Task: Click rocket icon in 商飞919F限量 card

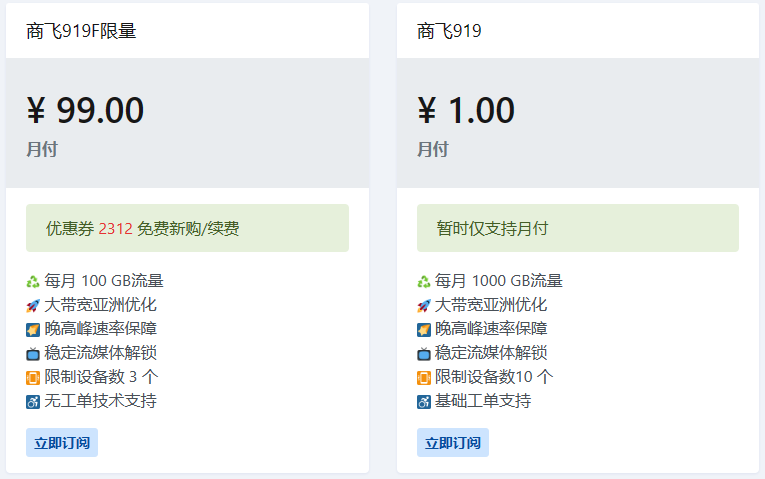Action: tap(33, 306)
